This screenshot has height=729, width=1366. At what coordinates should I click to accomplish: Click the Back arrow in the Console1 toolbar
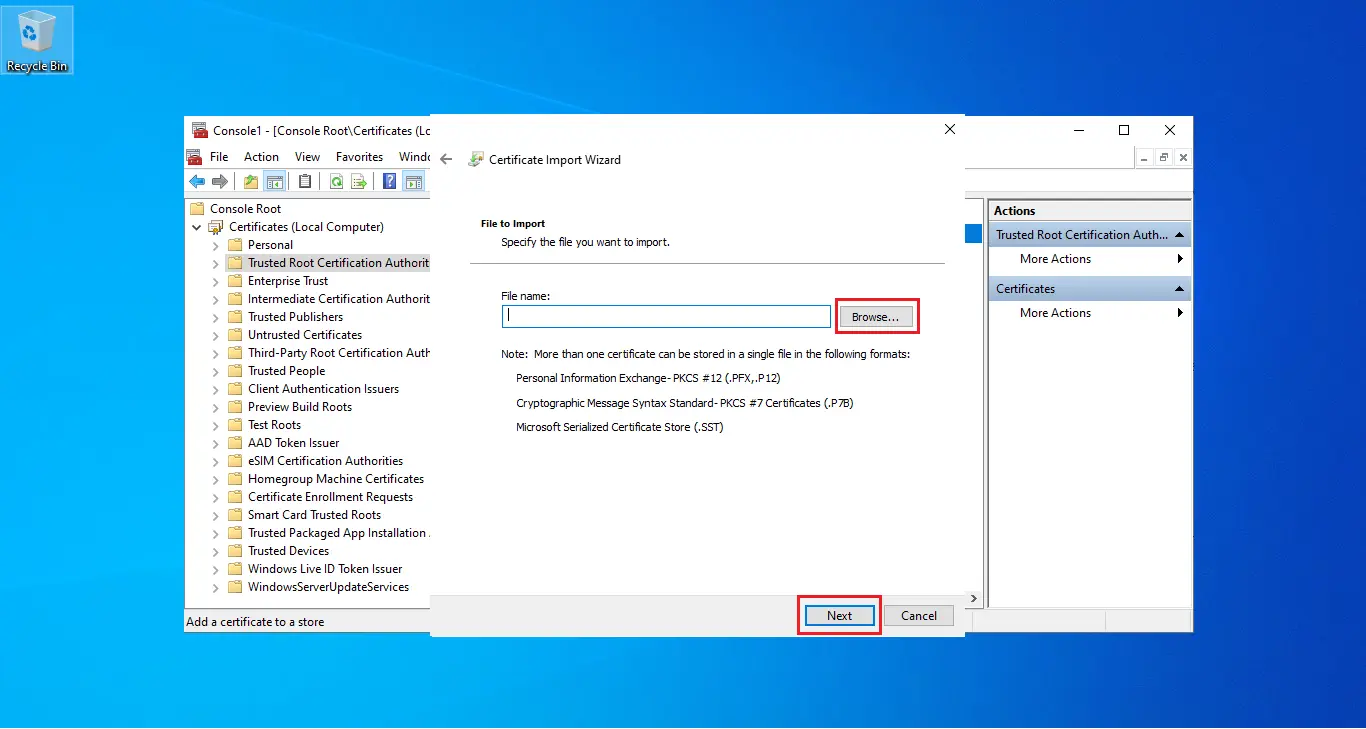[197, 181]
